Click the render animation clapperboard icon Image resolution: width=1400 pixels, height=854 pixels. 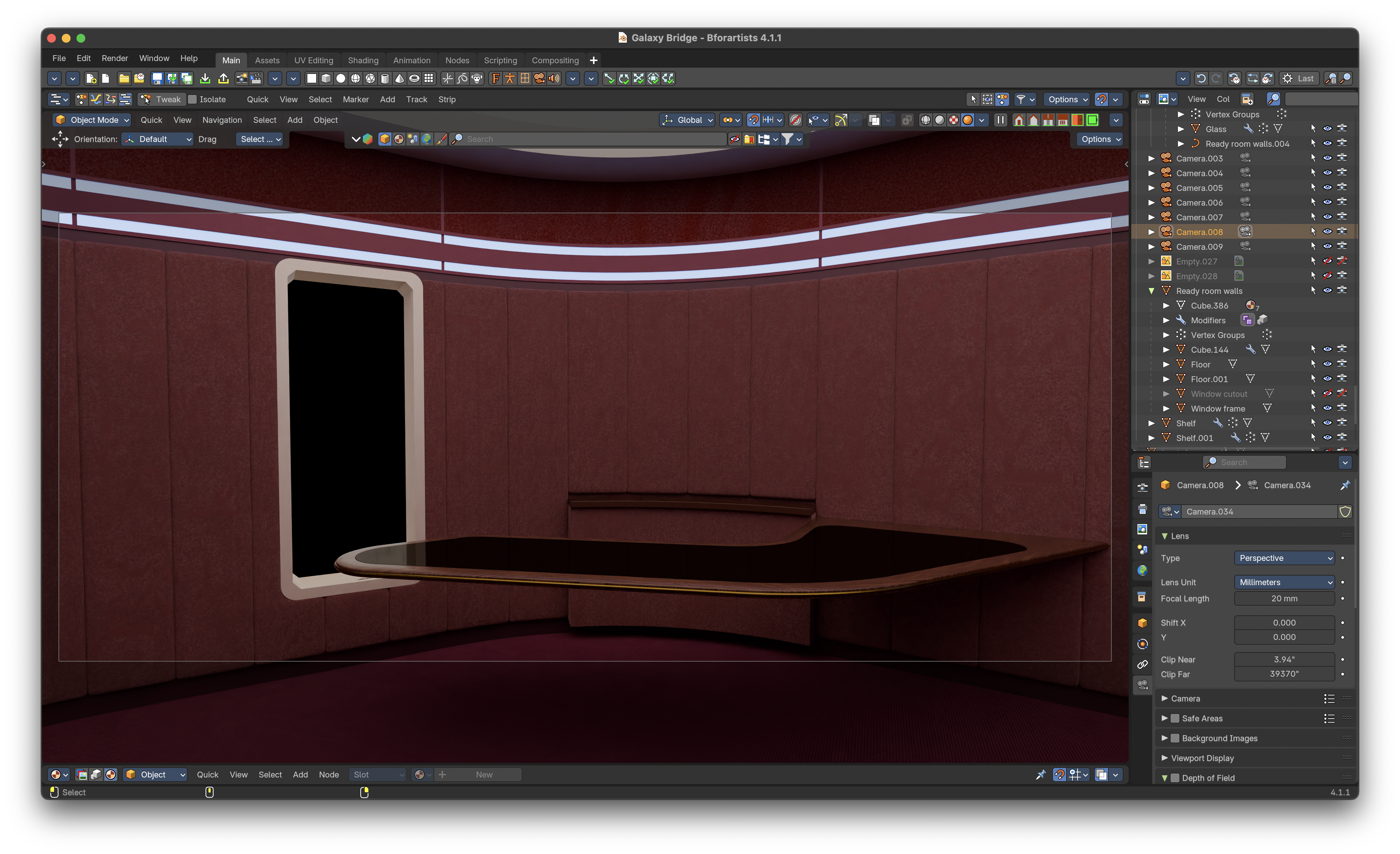[256, 78]
